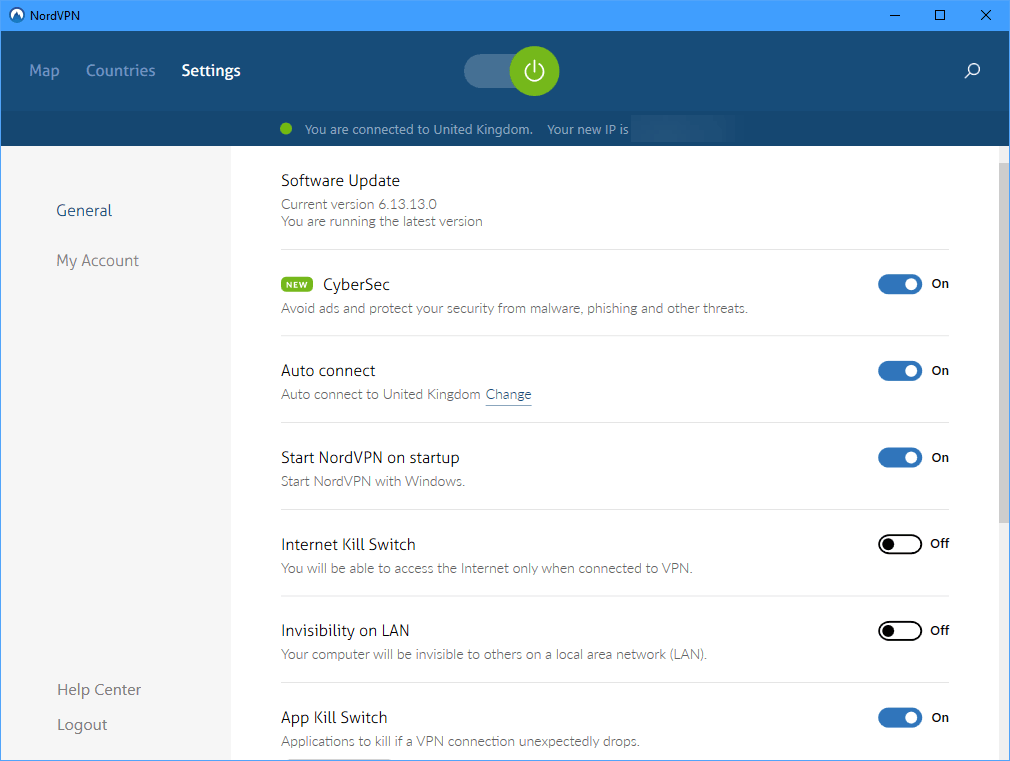The image size is (1010, 761).
Task: Click the NordVPN logo in title bar
Action: 17,15
